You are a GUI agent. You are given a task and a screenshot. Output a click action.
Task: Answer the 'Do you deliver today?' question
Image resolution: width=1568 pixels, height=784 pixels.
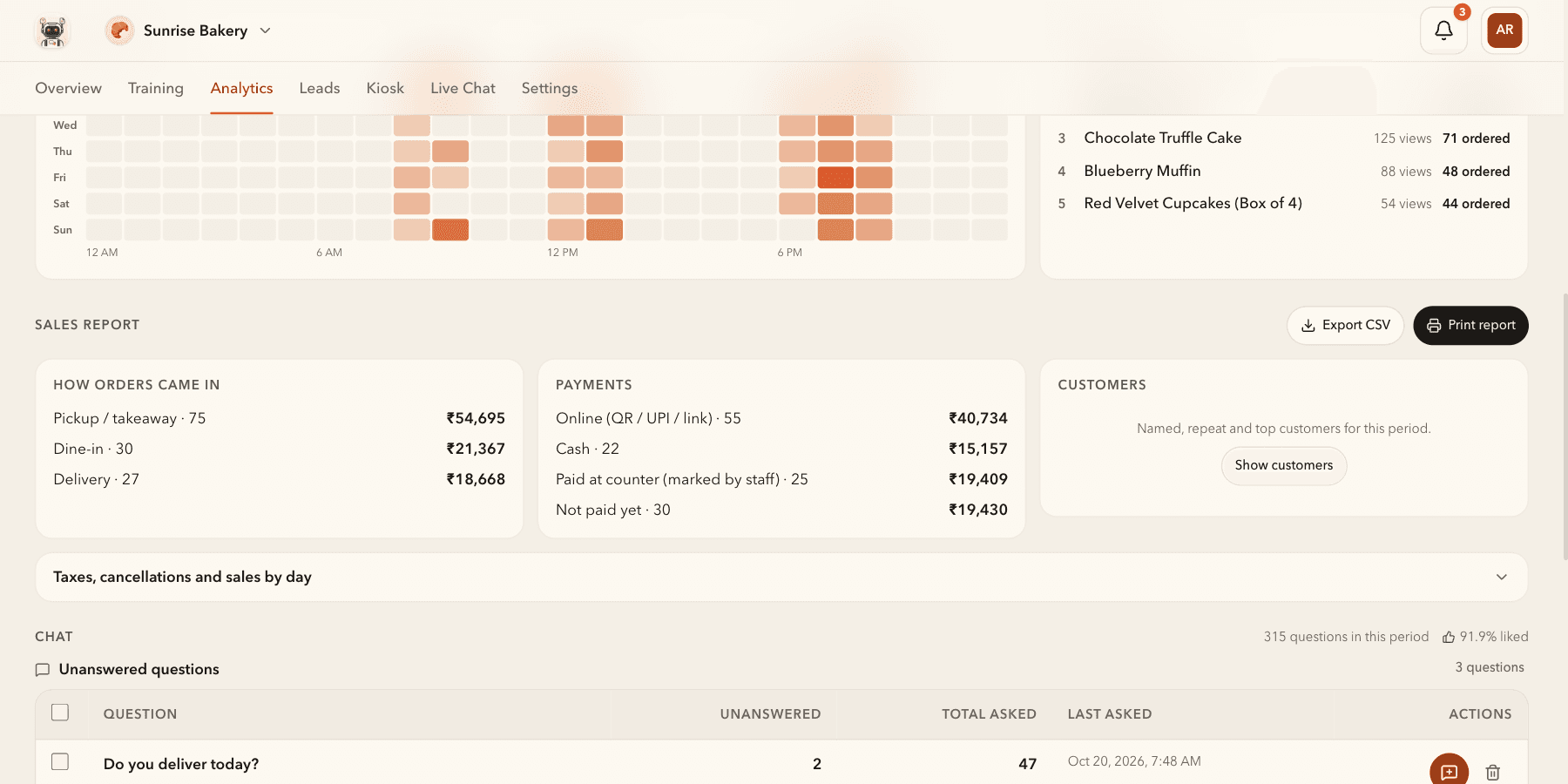coord(1449,772)
